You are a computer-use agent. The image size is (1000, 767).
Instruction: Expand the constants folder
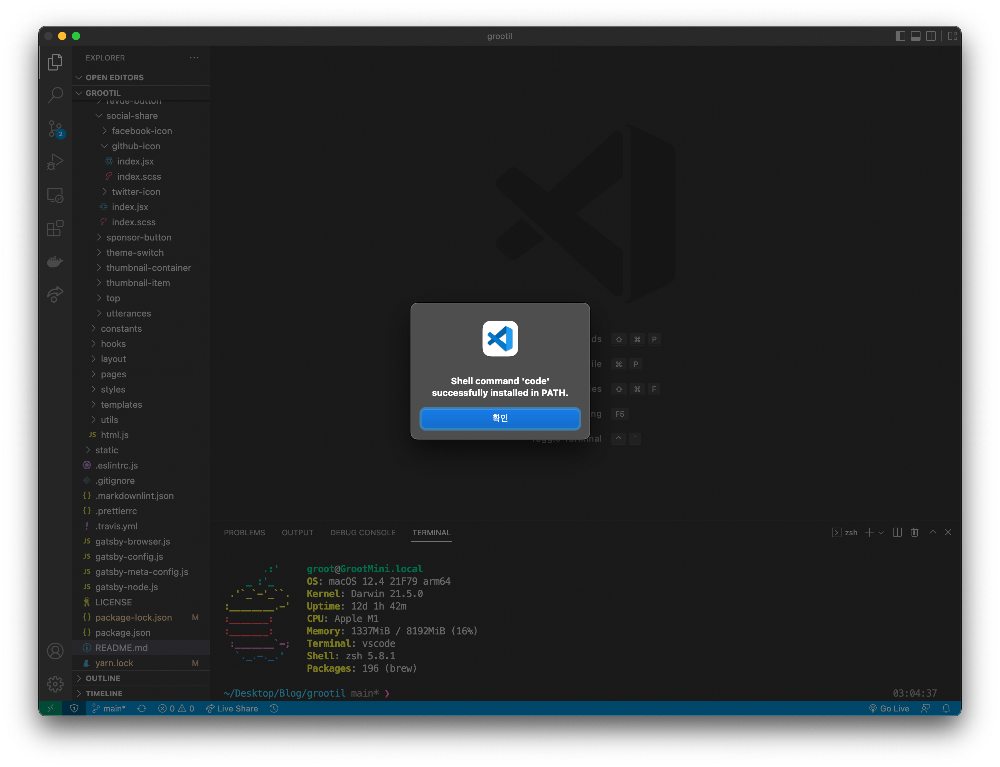[141, 329]
